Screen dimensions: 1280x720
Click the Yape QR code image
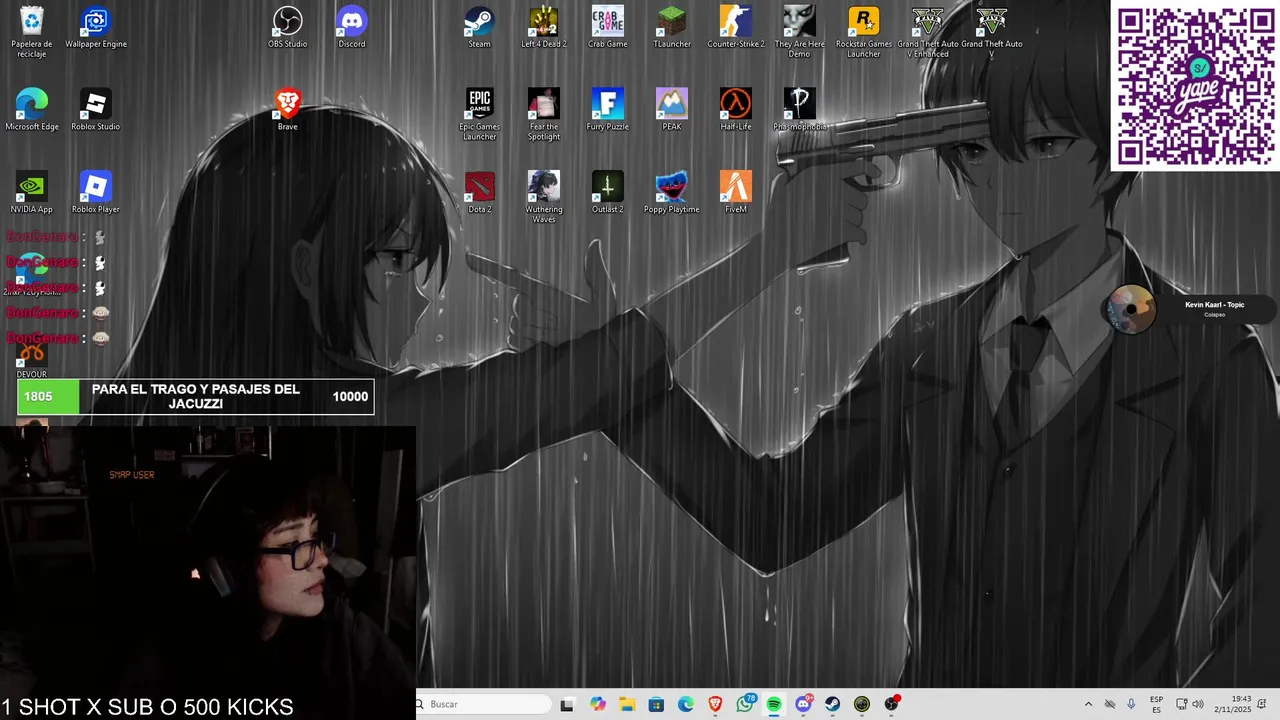click(1195, 86)
